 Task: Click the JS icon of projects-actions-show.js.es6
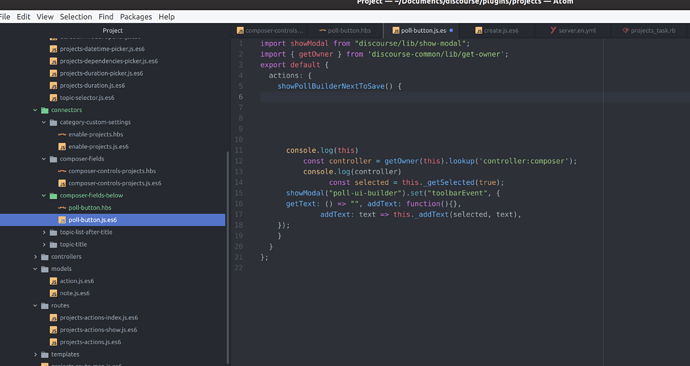[x=53, y=329]
